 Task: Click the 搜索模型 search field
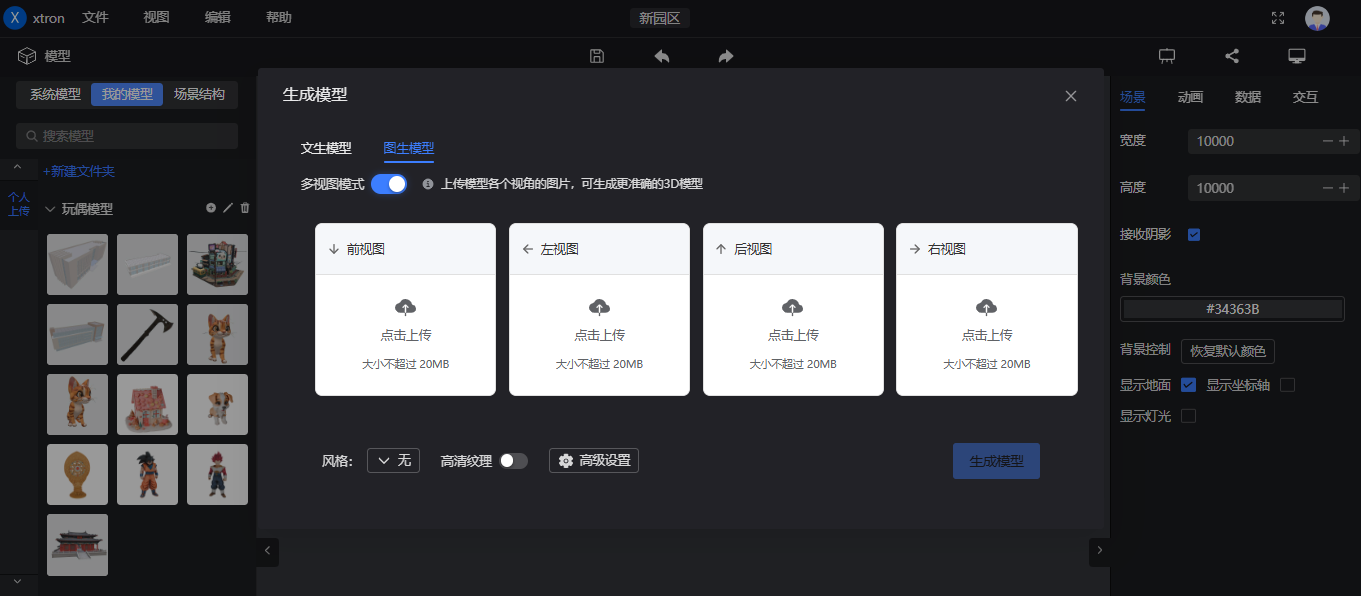point(127,136)
